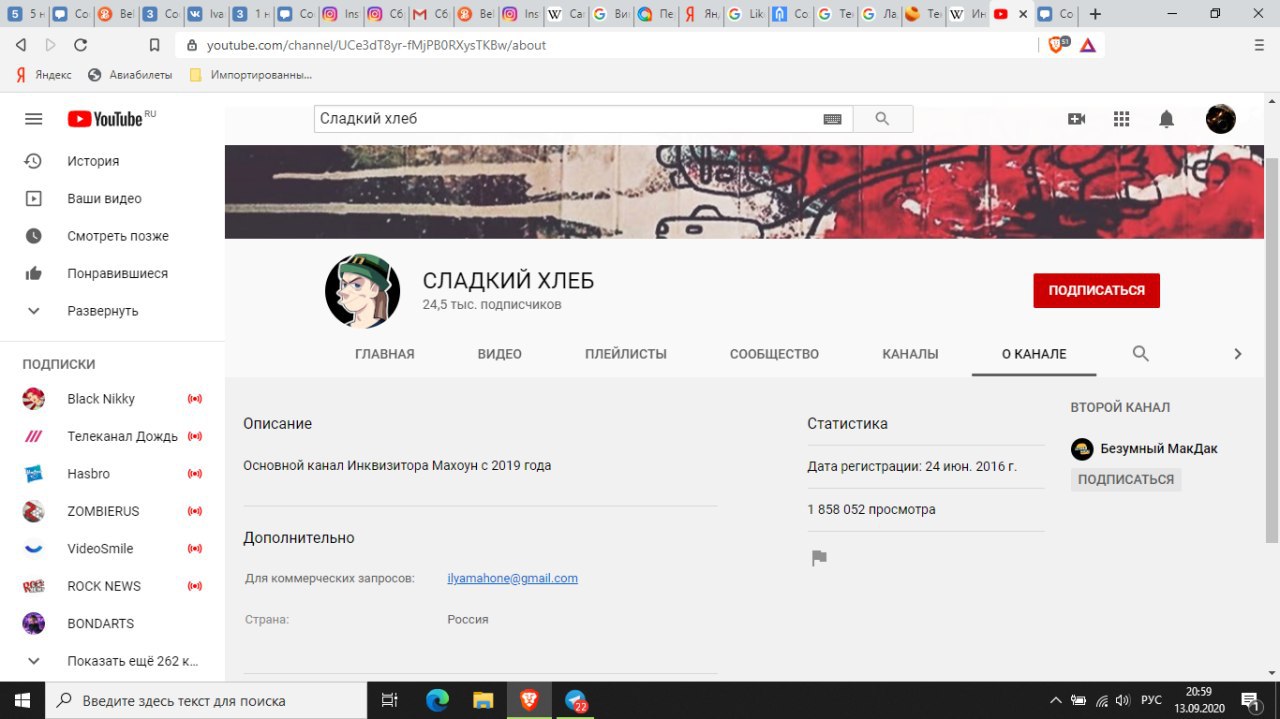Click the Black Nikky live indicator
Screen dimensions: 1280x719
click(195, 399)
